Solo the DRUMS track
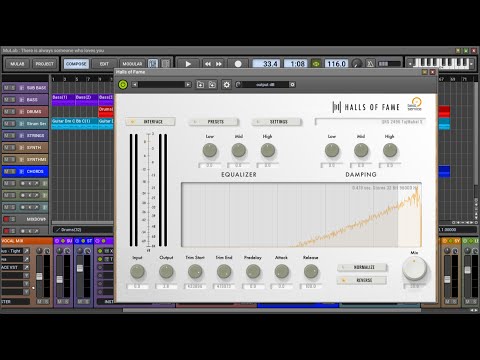Viewport: 480px width, 360px height. click(12, 112)
